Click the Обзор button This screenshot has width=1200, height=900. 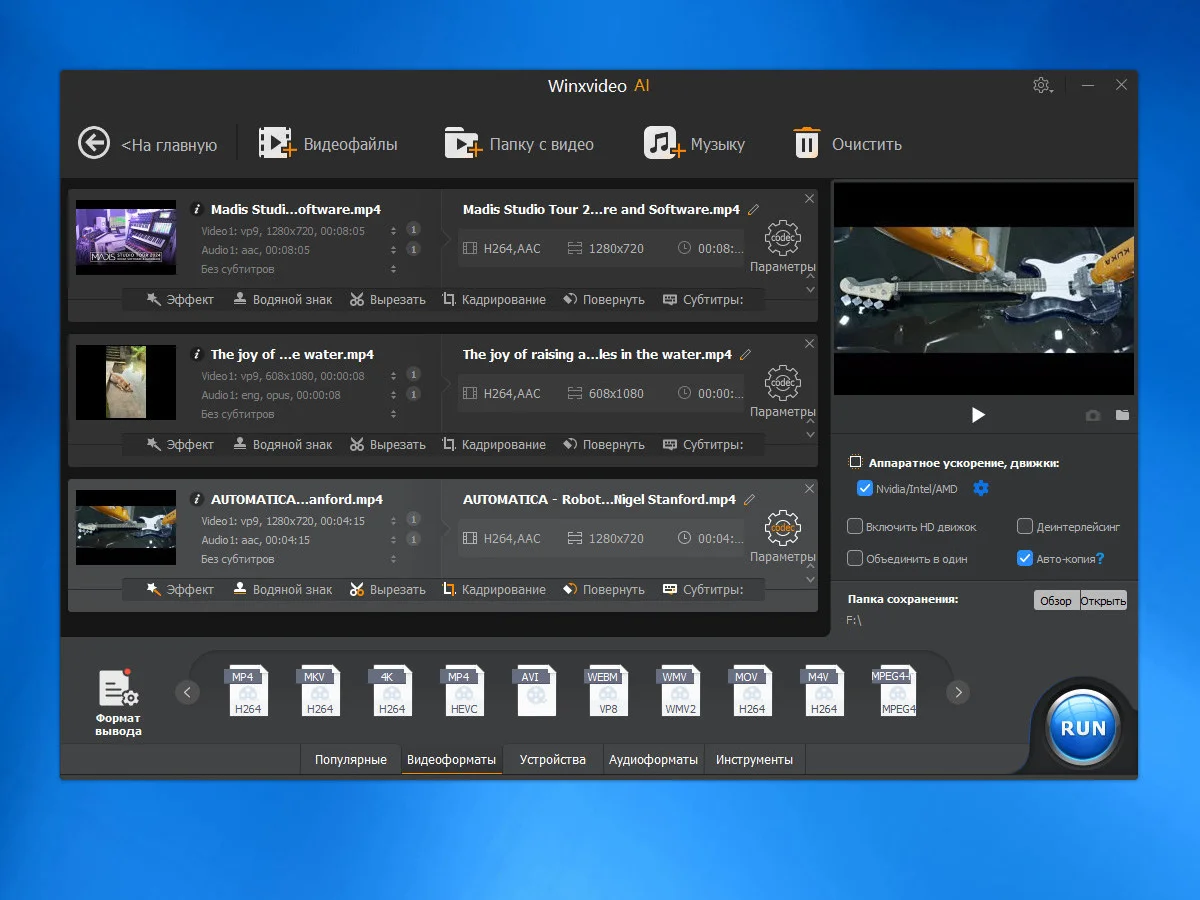click(x=1056, y=600)
